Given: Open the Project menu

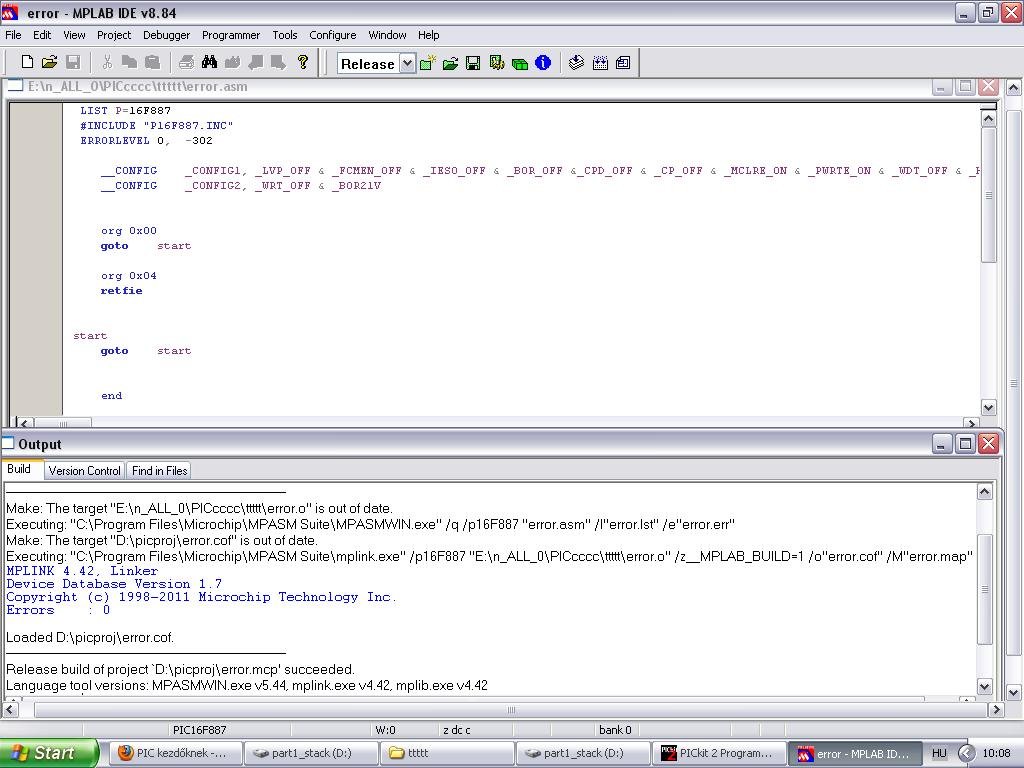Looking at the screenshot, I should 114,35.
